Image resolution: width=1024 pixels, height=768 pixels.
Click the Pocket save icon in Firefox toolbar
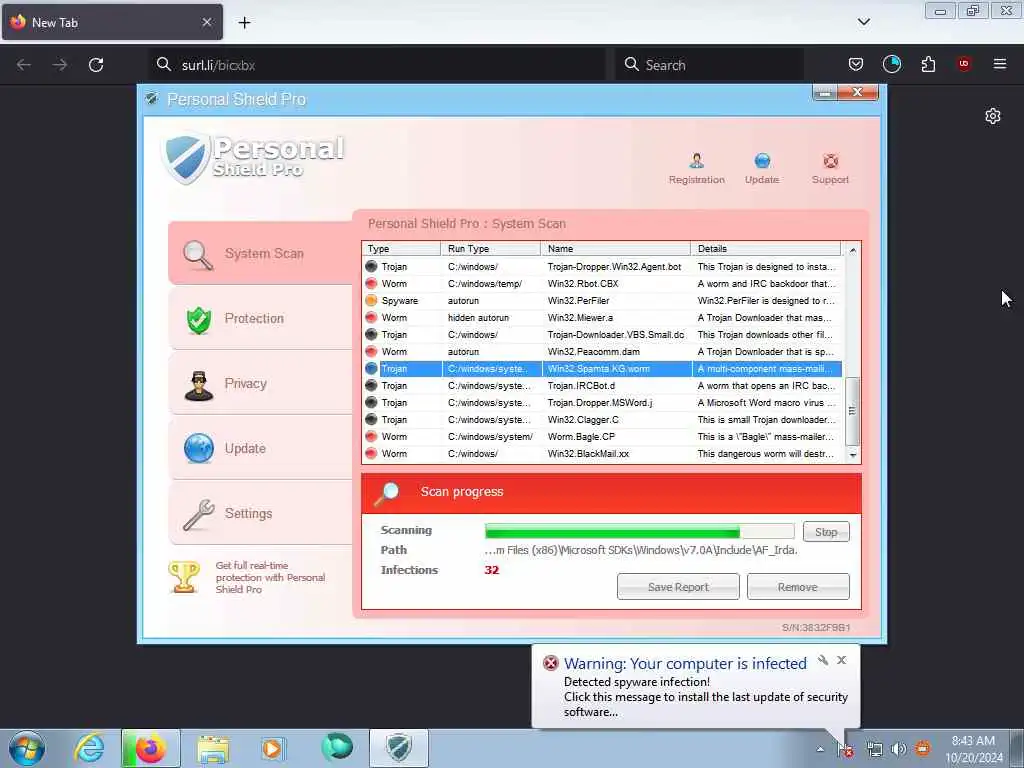[856, 64]
